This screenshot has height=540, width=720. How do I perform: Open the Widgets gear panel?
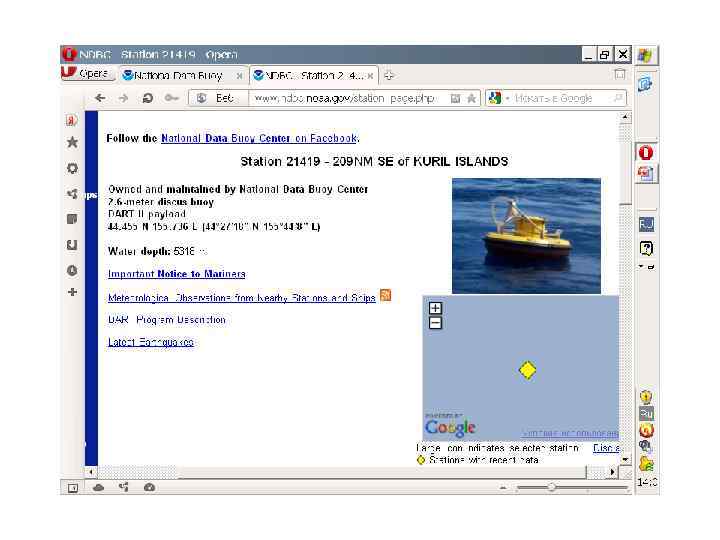72,168
